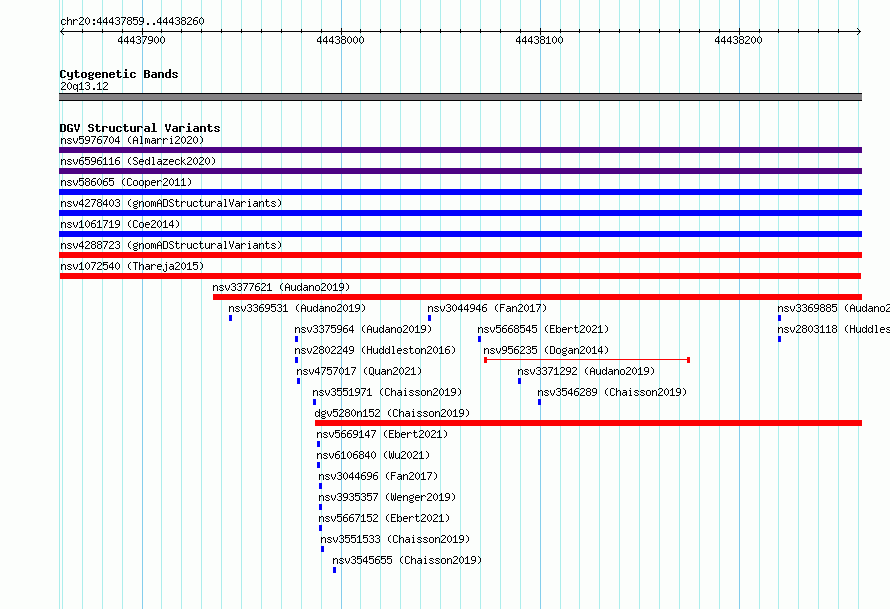Image resolution: width=890 pixels, height=609 pixels.
Task: Click nsv3377621 (Audano2019) label
Action: pyautogui.click(x=281, y=287)
